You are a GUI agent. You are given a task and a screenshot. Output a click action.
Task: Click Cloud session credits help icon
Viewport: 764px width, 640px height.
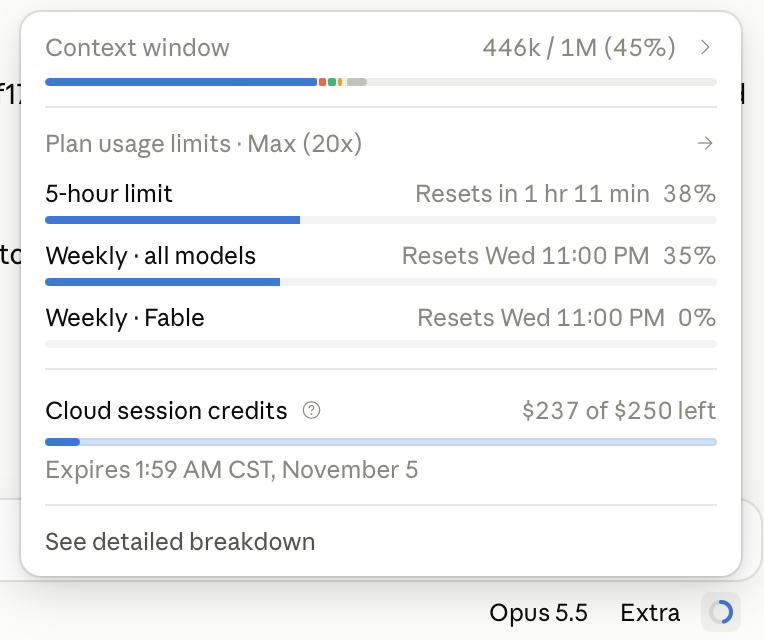pyautogui.click(x=311, y=411)
